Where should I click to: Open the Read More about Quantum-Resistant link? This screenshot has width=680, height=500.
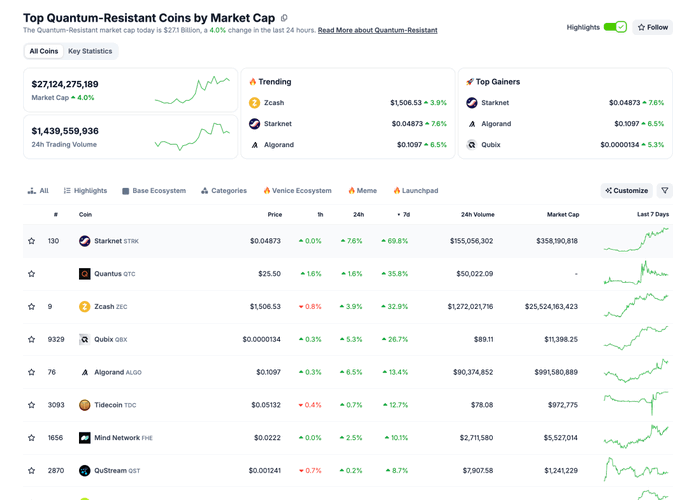(377, 30)
